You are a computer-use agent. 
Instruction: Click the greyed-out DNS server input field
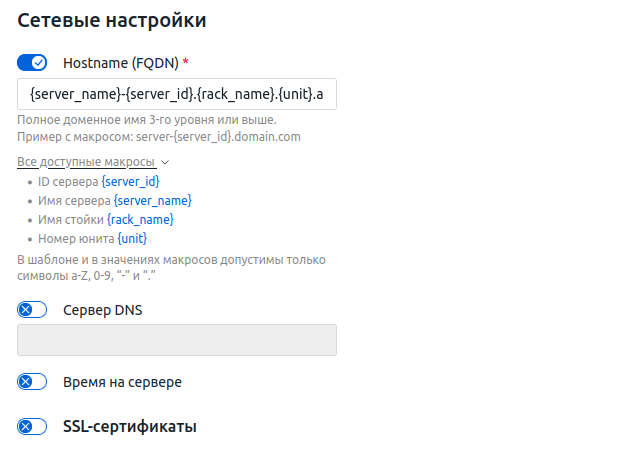(x=177, y=340)
